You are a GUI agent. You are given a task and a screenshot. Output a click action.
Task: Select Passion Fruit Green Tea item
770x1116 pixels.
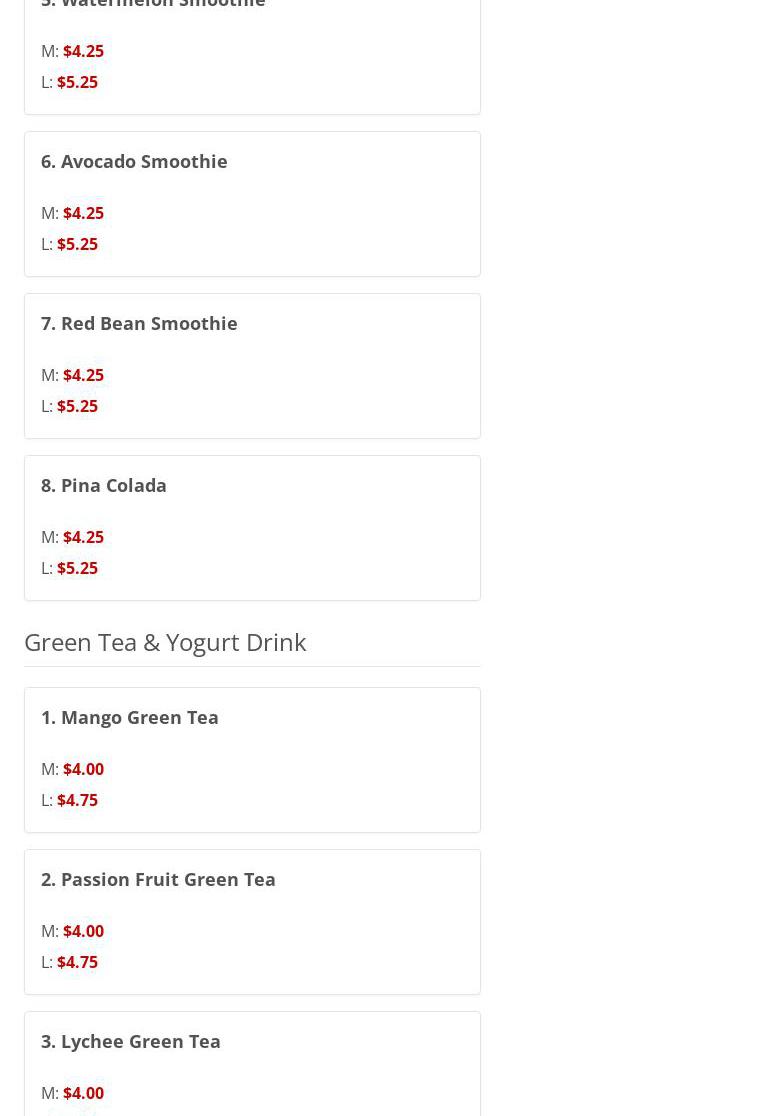252,922
